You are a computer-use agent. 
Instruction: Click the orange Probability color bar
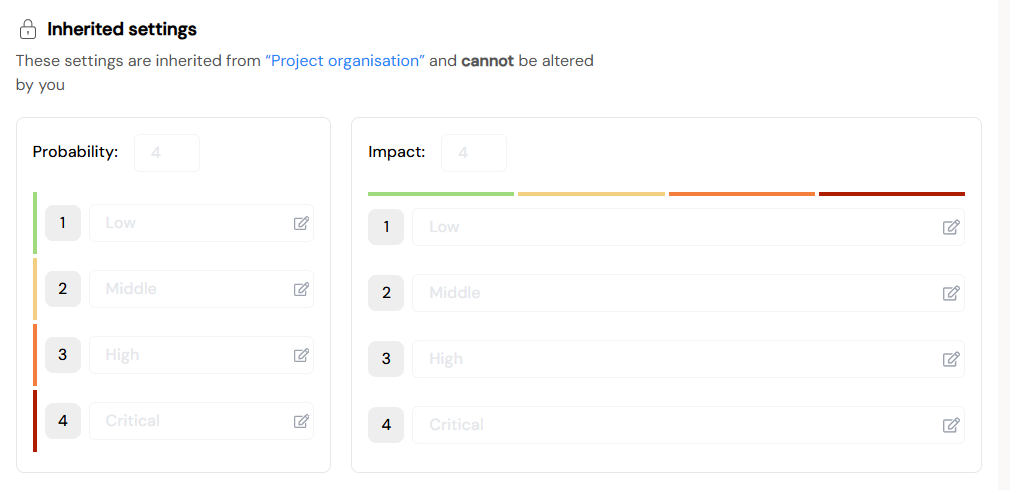[x=35, y=355]
